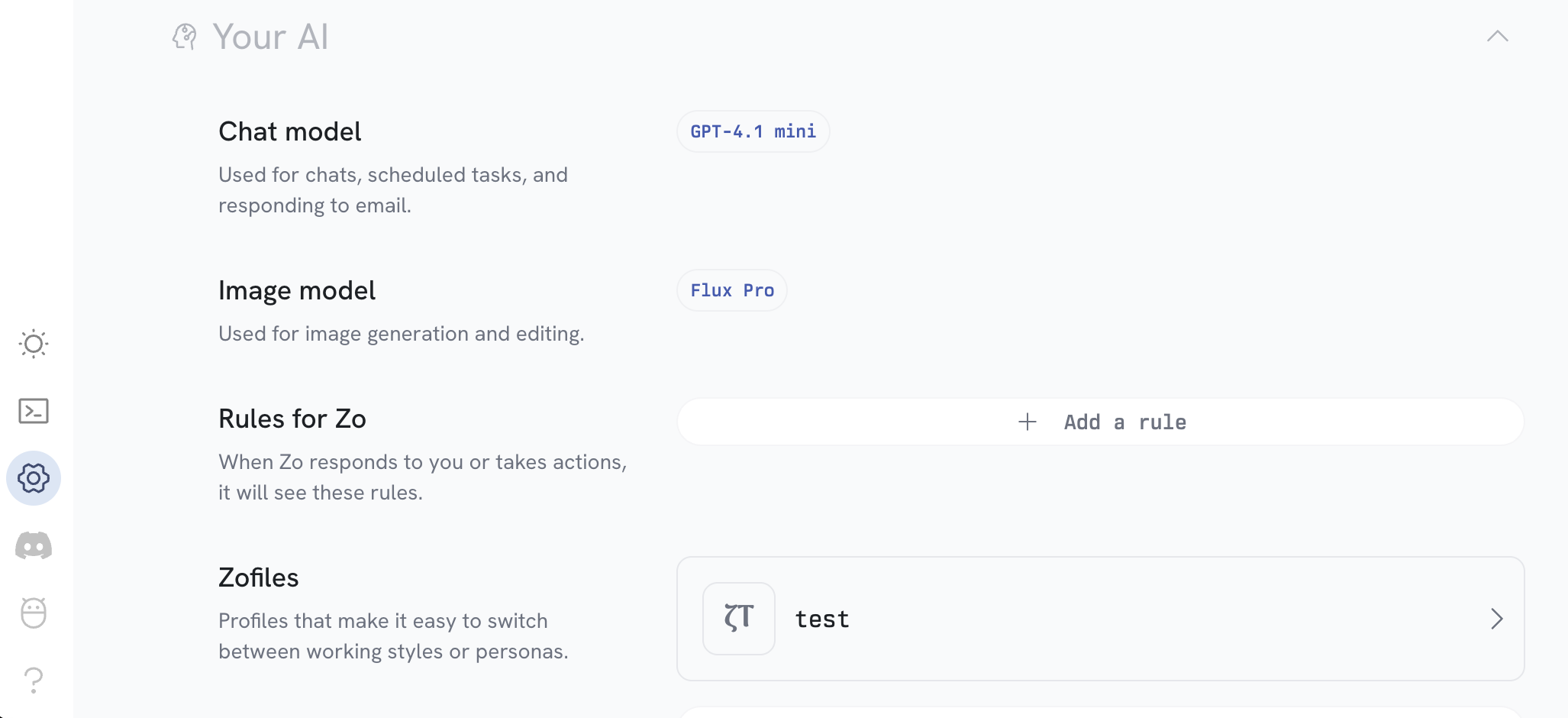The width and height of the screenshot is (1568, 718).
Task: Click the Zofiles heading
Action: [259, 577]
